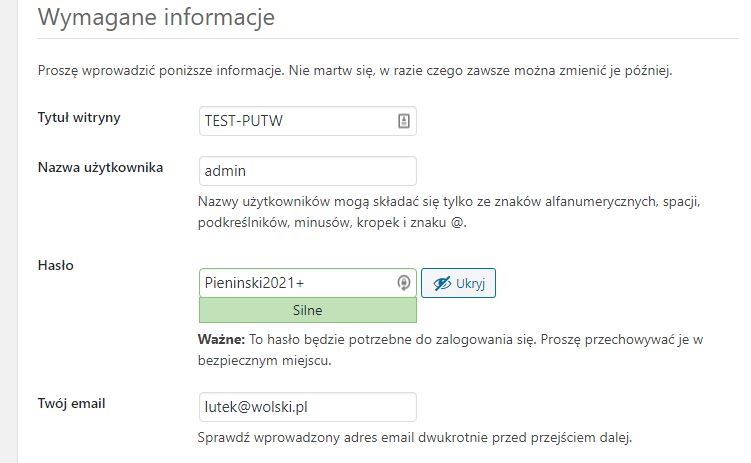The height and width of the screenshot is (463, 751).
Task: Click the "bezpiecznym miejscu" line of password note
Action: (264, 360)
